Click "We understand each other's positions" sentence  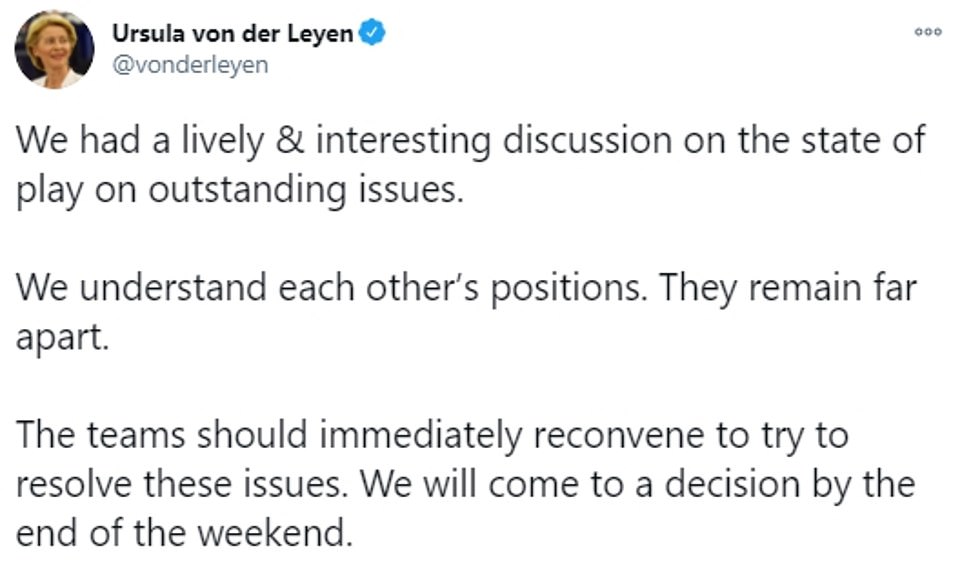coord(331,288)
